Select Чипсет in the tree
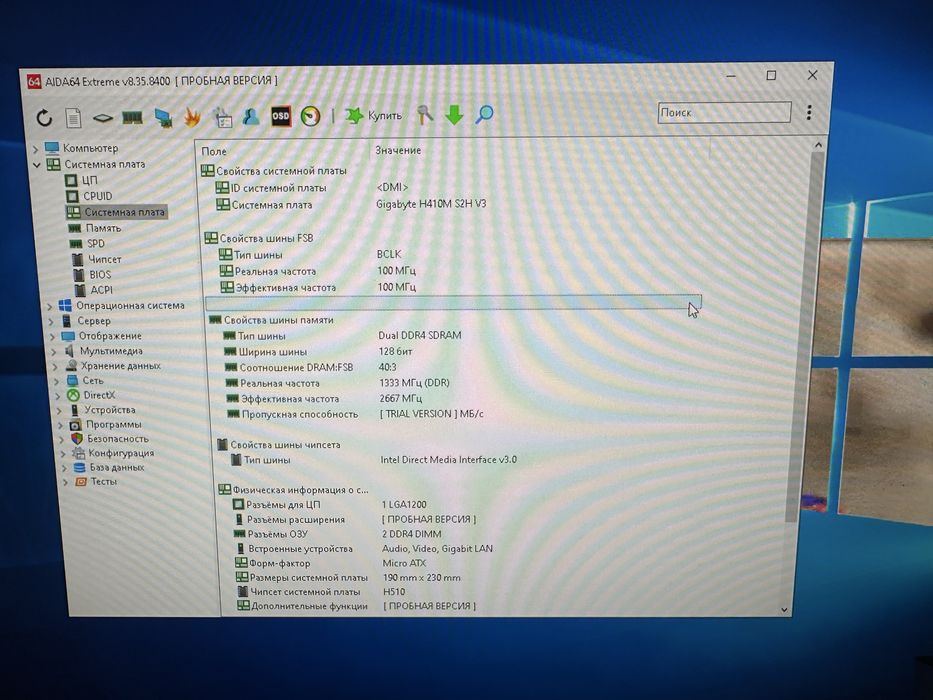This screenshot has height=700, width=933. [x=104, y=259]
